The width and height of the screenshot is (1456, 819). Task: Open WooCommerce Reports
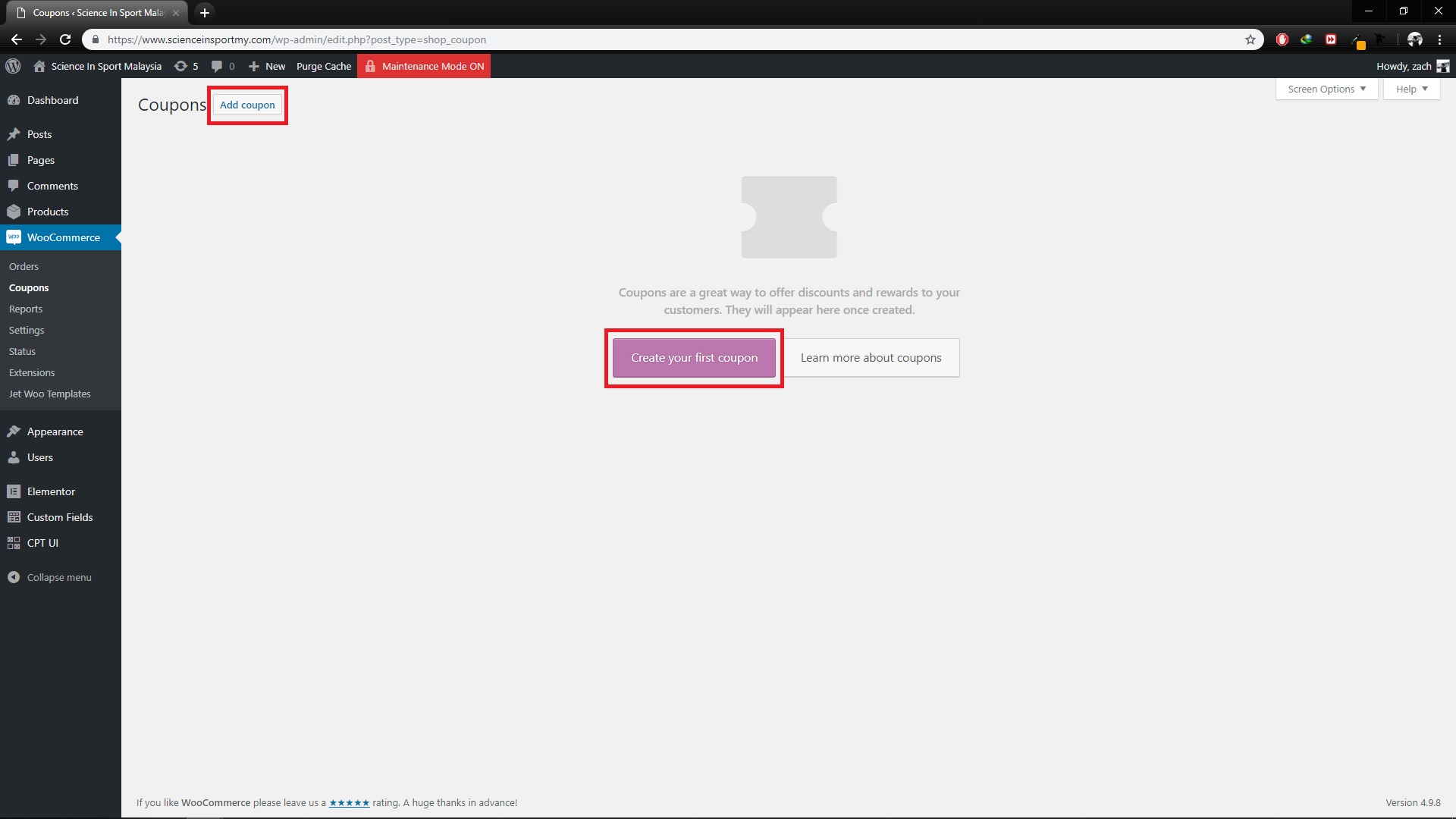pos(26,309)
